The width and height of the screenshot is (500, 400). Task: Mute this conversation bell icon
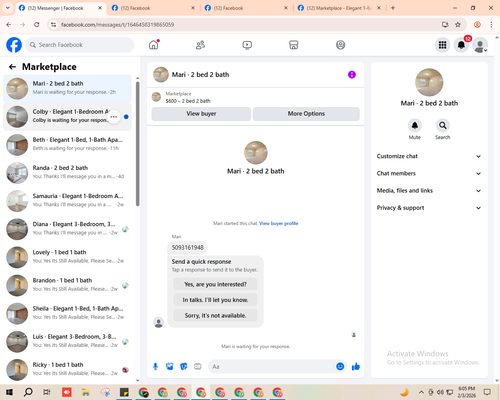click(x=415, y=125)
